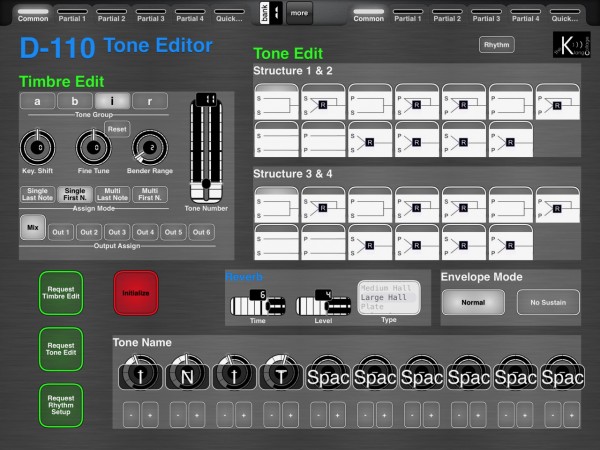Open Partial 2 tab in right tab bar
This screenshot has width=600, height=450.
point(447,15)
